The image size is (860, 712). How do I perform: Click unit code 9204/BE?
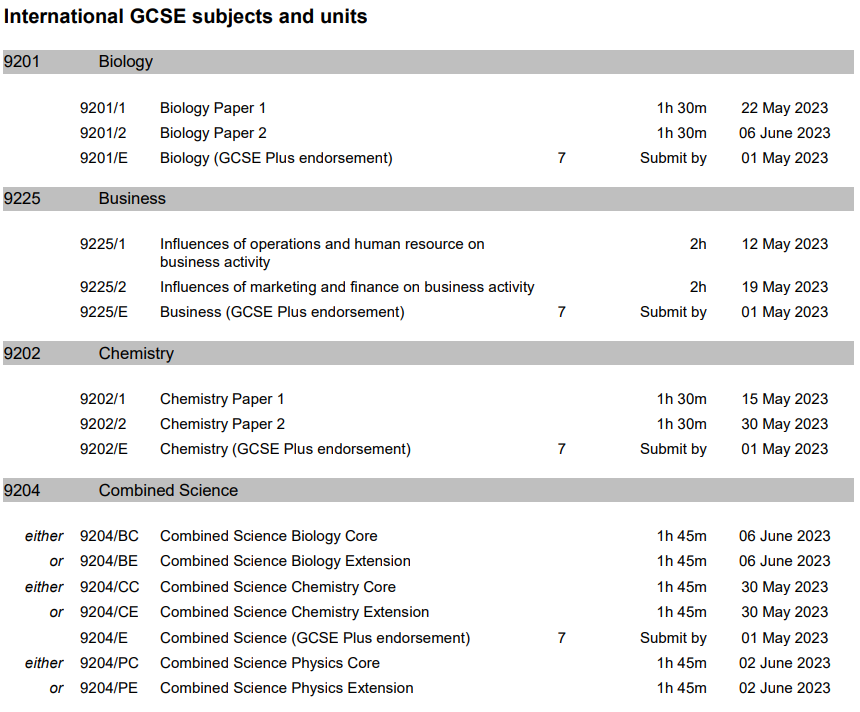pyautogui.click(x=109, y=561)
